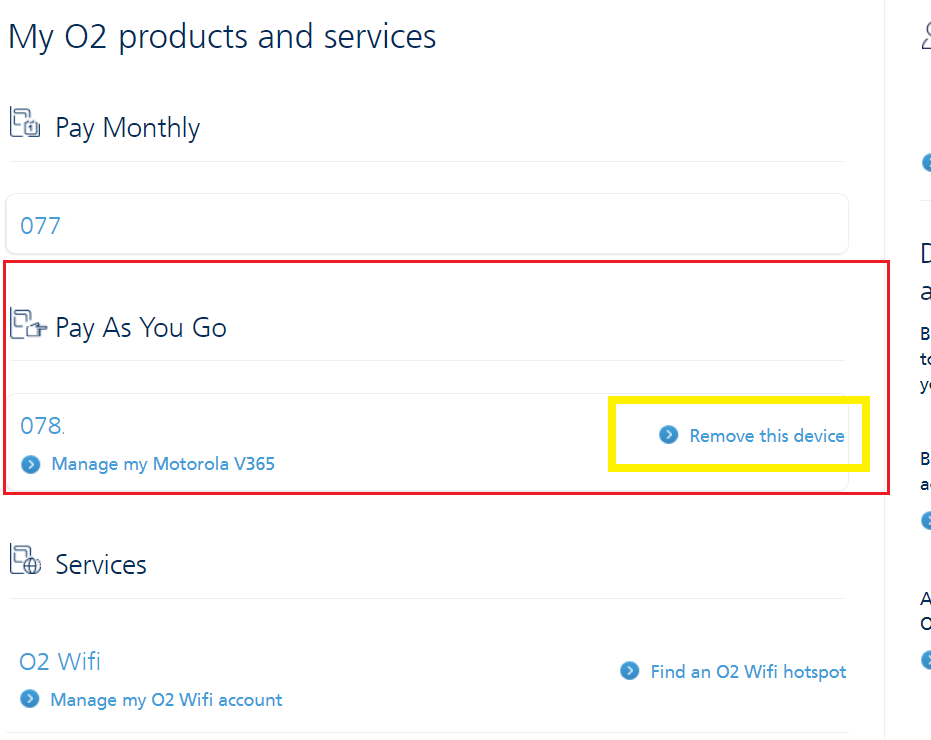931x740 pixels.
Task: Click arrow bullet beside Manage my O2 Wifi account
Action: 30,699
